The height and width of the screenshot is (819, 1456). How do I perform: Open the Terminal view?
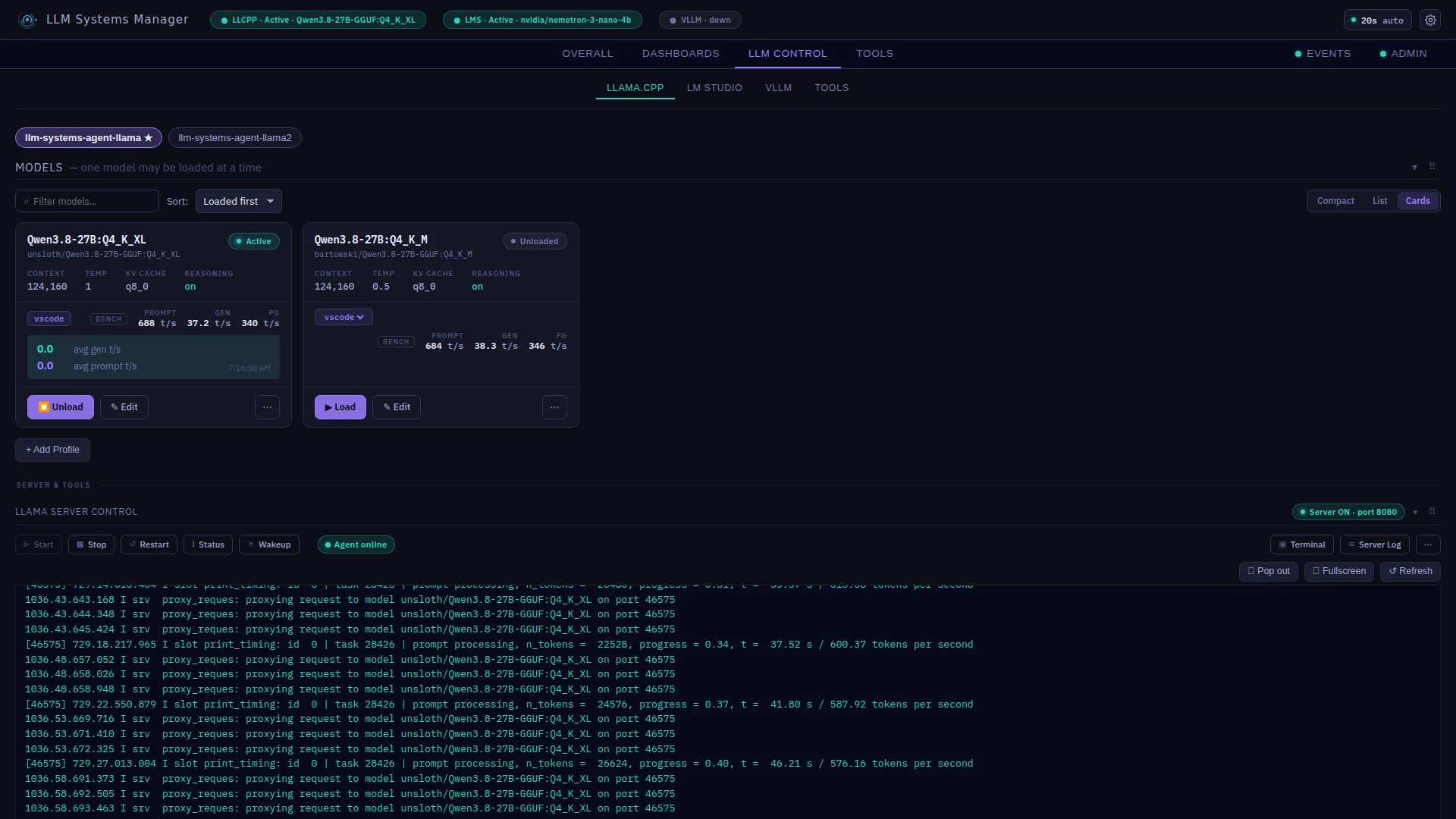pos(1302,544)
